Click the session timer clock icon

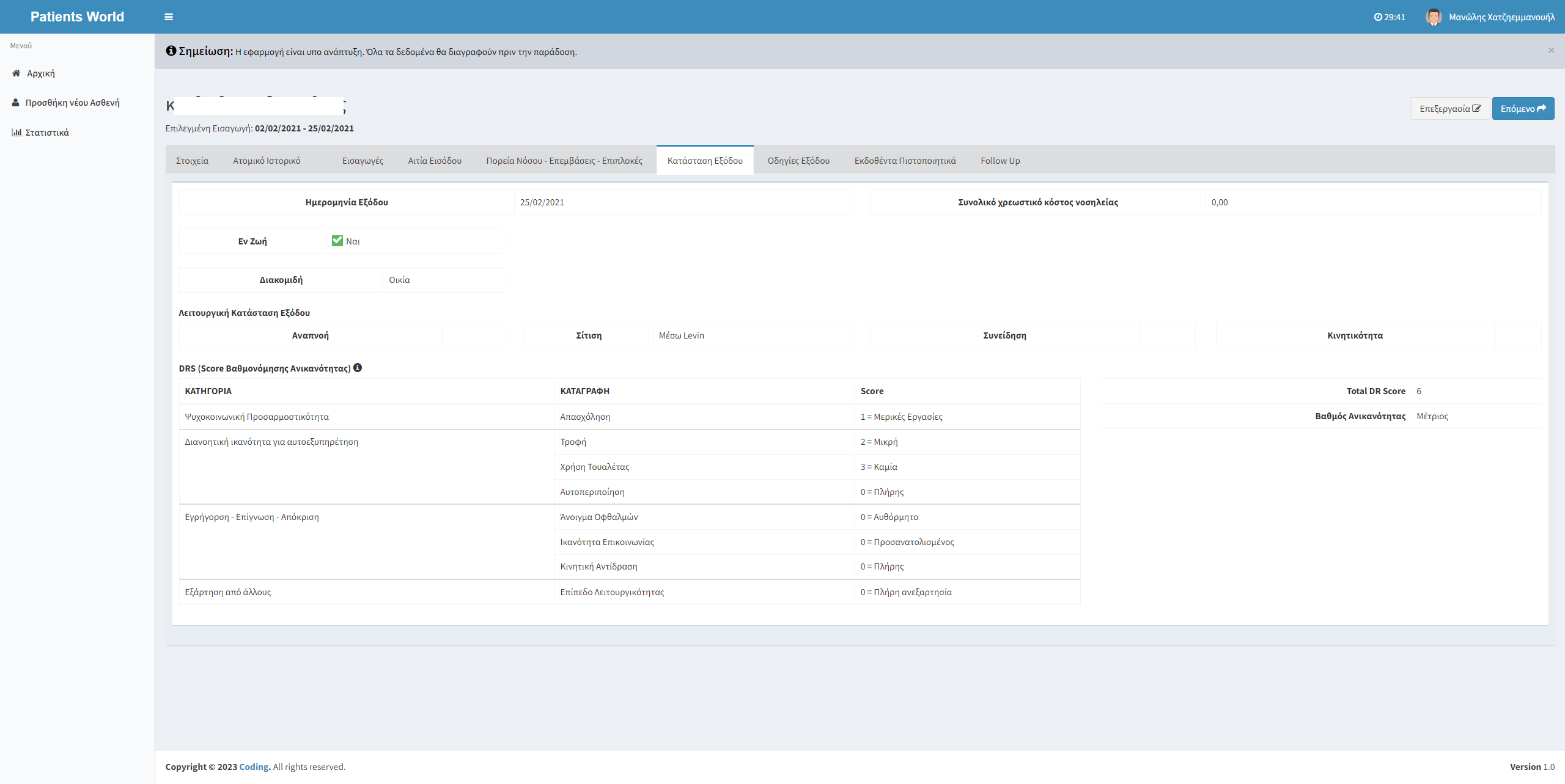pos(1378,17)
